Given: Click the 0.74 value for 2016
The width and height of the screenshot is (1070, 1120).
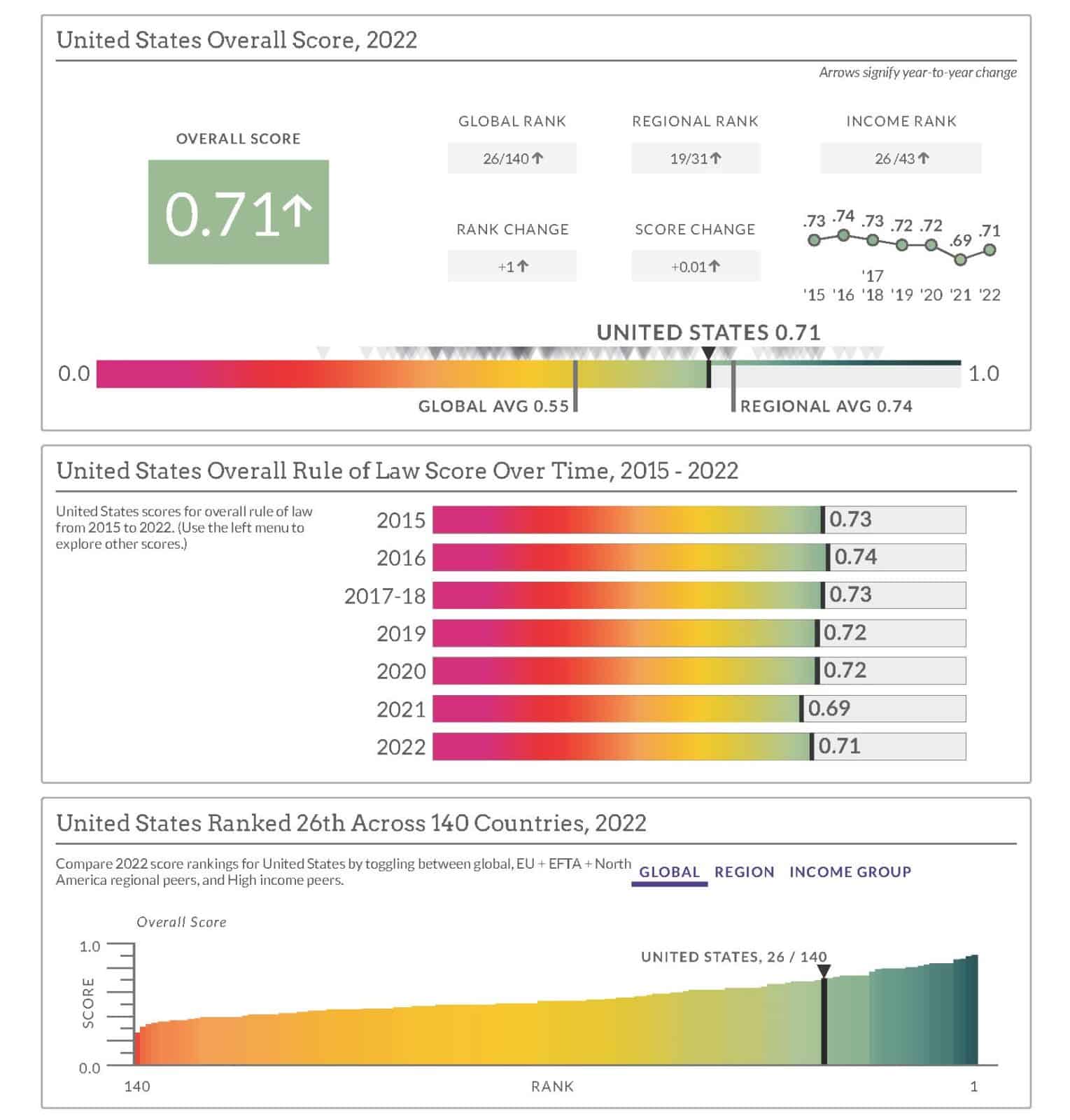Looking at the screenshot, I should [855, 557].
